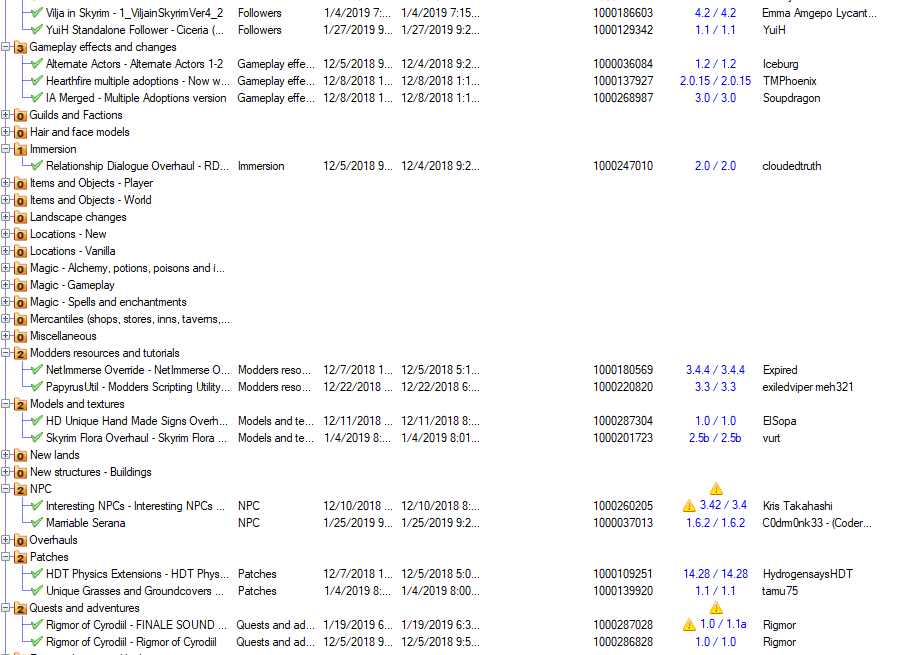The width and height of the screenshot is (913, 655).
Task: Click the Overhauls folder icon
Action: coord(20,541)
